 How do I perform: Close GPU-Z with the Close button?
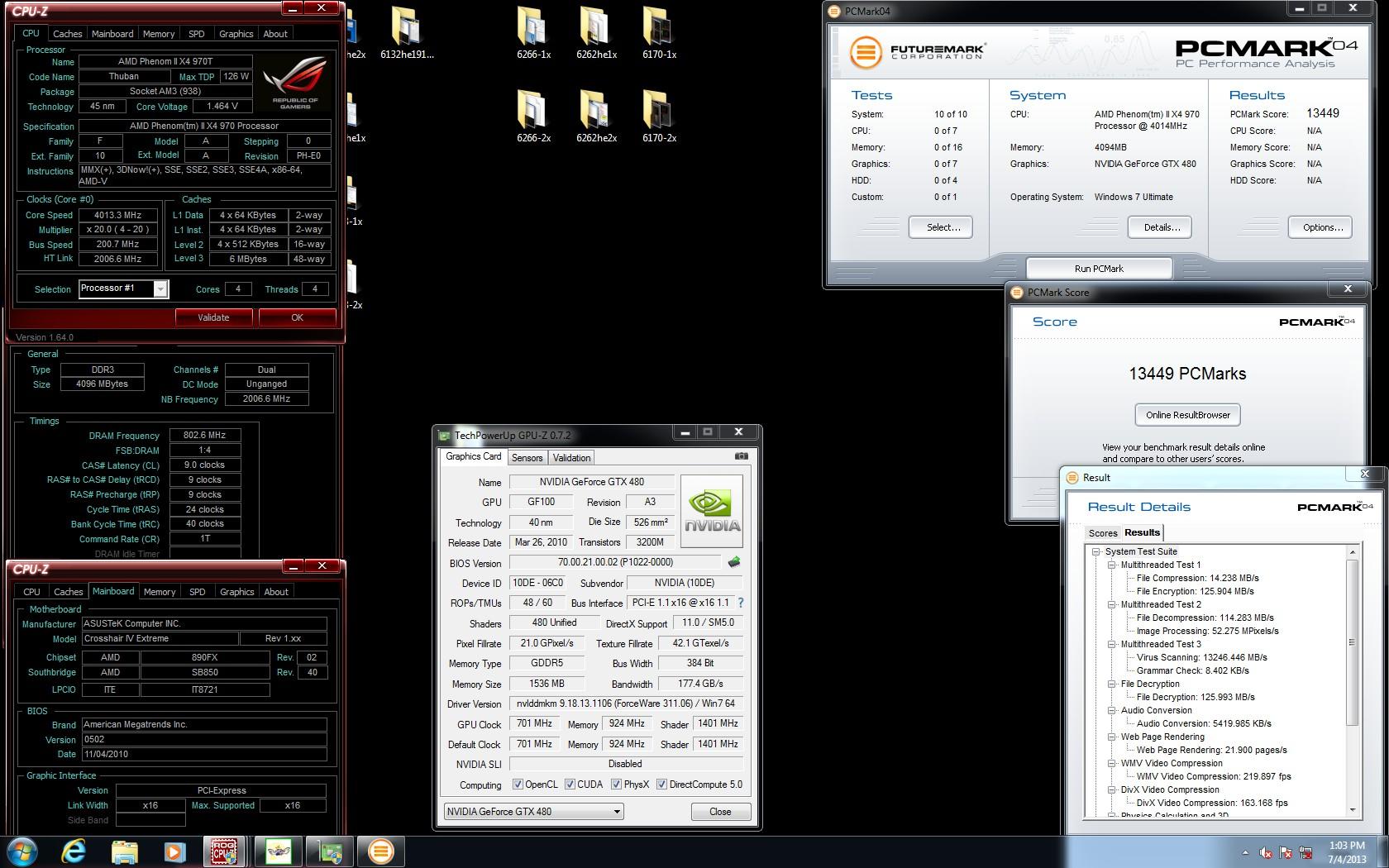[x=720, y=812]
